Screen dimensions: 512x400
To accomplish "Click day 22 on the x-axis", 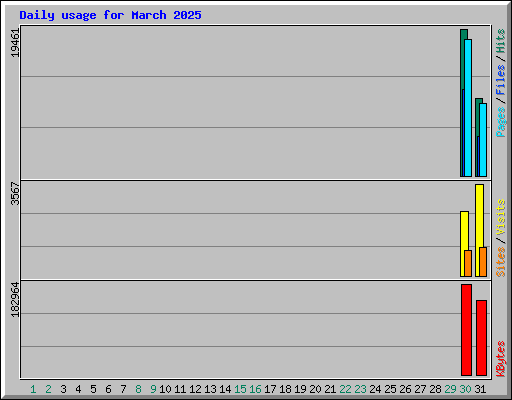I will tap(345, 389).
